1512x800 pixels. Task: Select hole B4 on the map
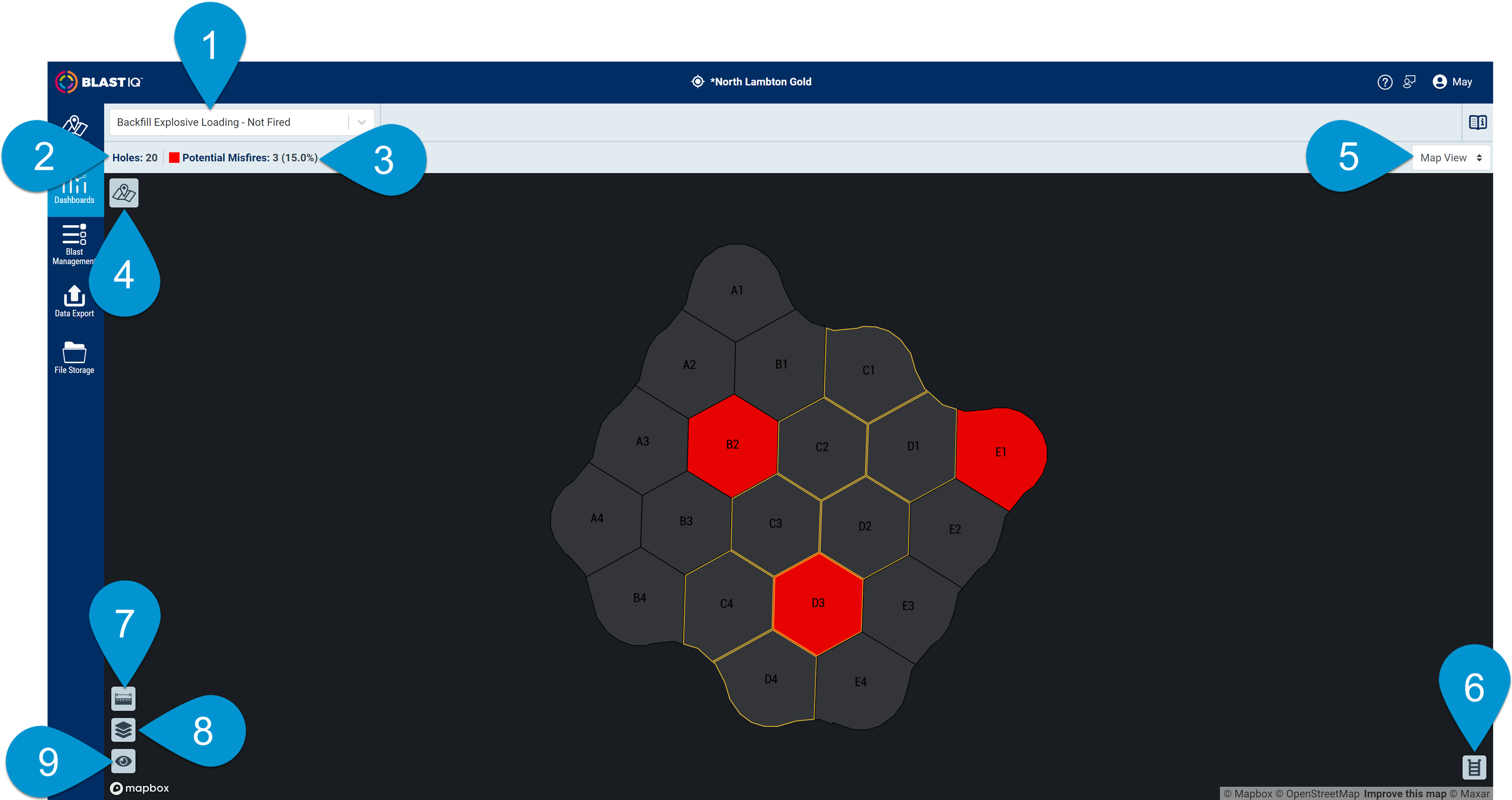tap(640, 598)
